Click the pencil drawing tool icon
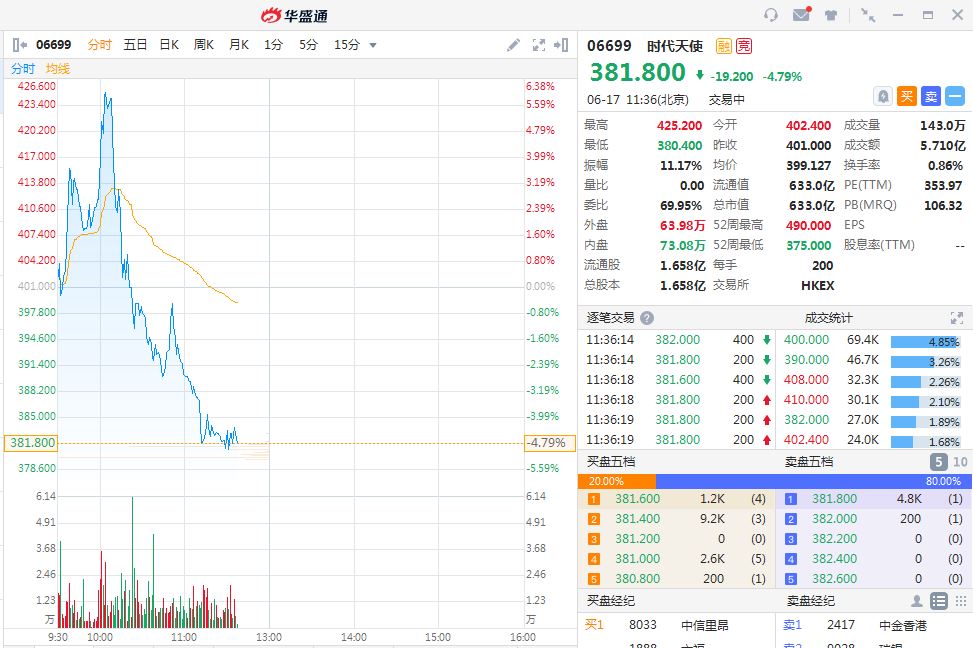The image size is (973, 648). (514, 45)
